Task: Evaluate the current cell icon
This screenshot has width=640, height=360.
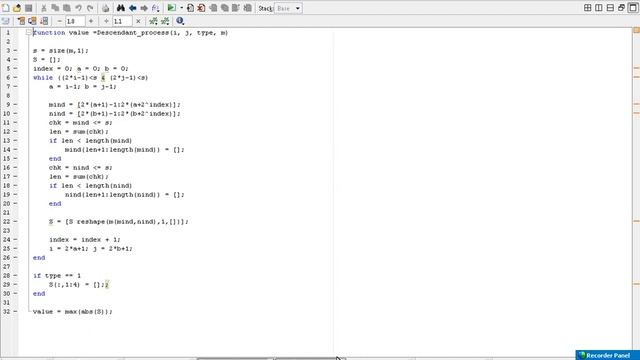Action: click(21, 21)
